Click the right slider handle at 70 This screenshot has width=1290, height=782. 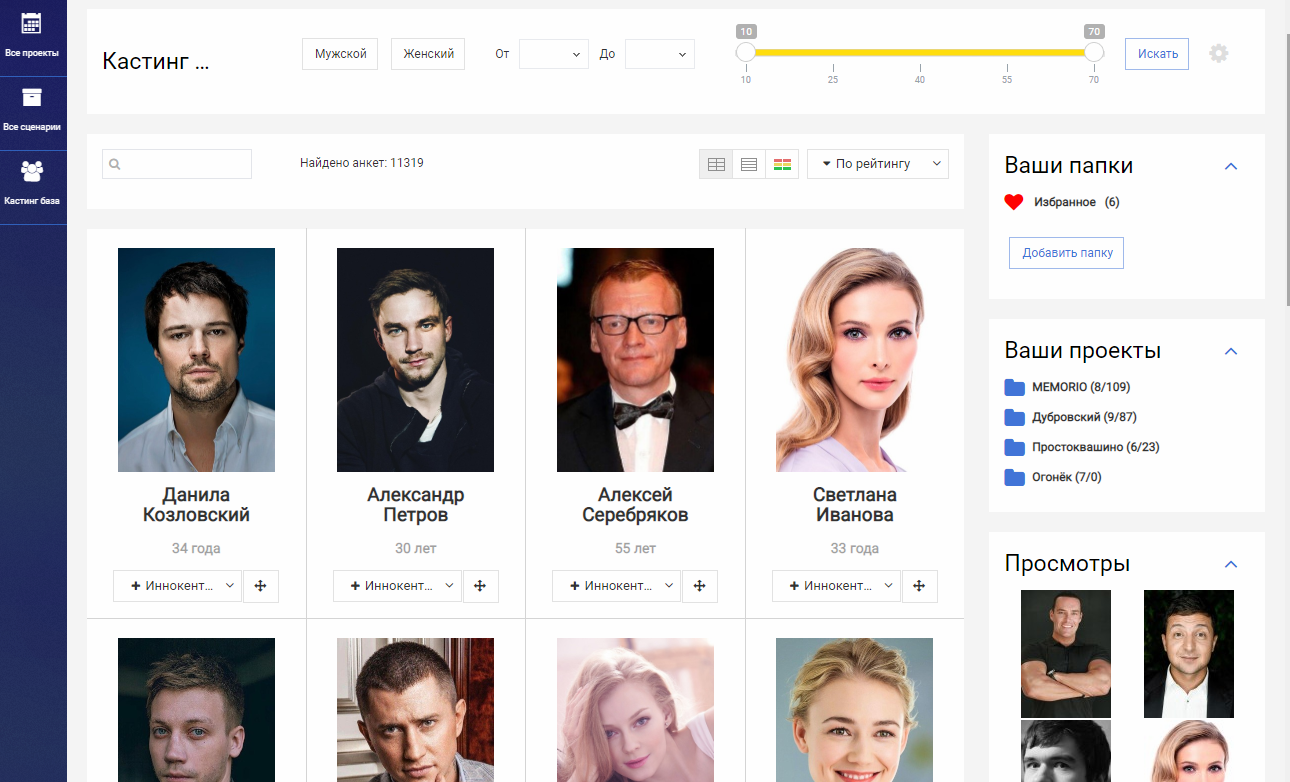point(1094,52)
